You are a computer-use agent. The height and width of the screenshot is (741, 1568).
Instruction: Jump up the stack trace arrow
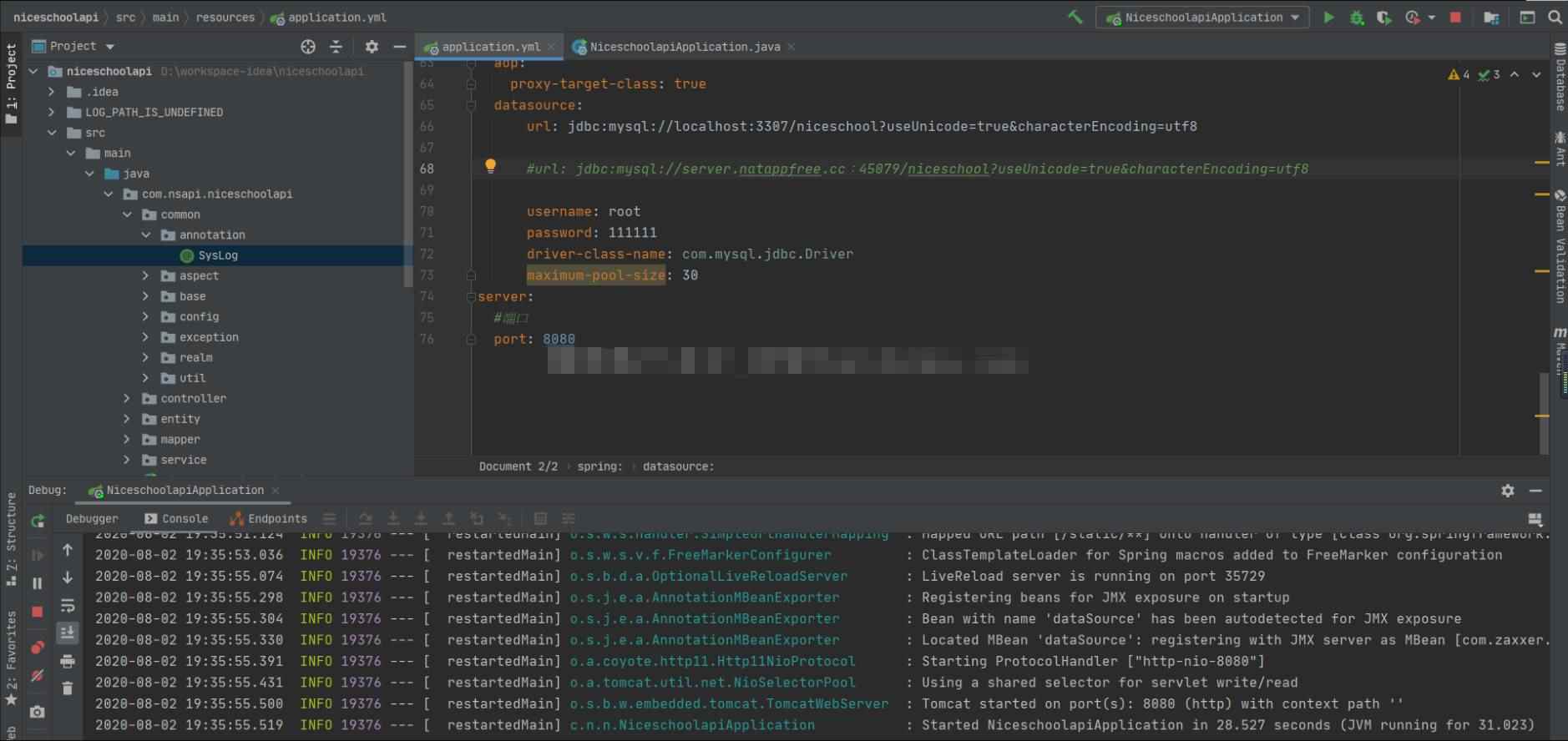click(68, 549)
